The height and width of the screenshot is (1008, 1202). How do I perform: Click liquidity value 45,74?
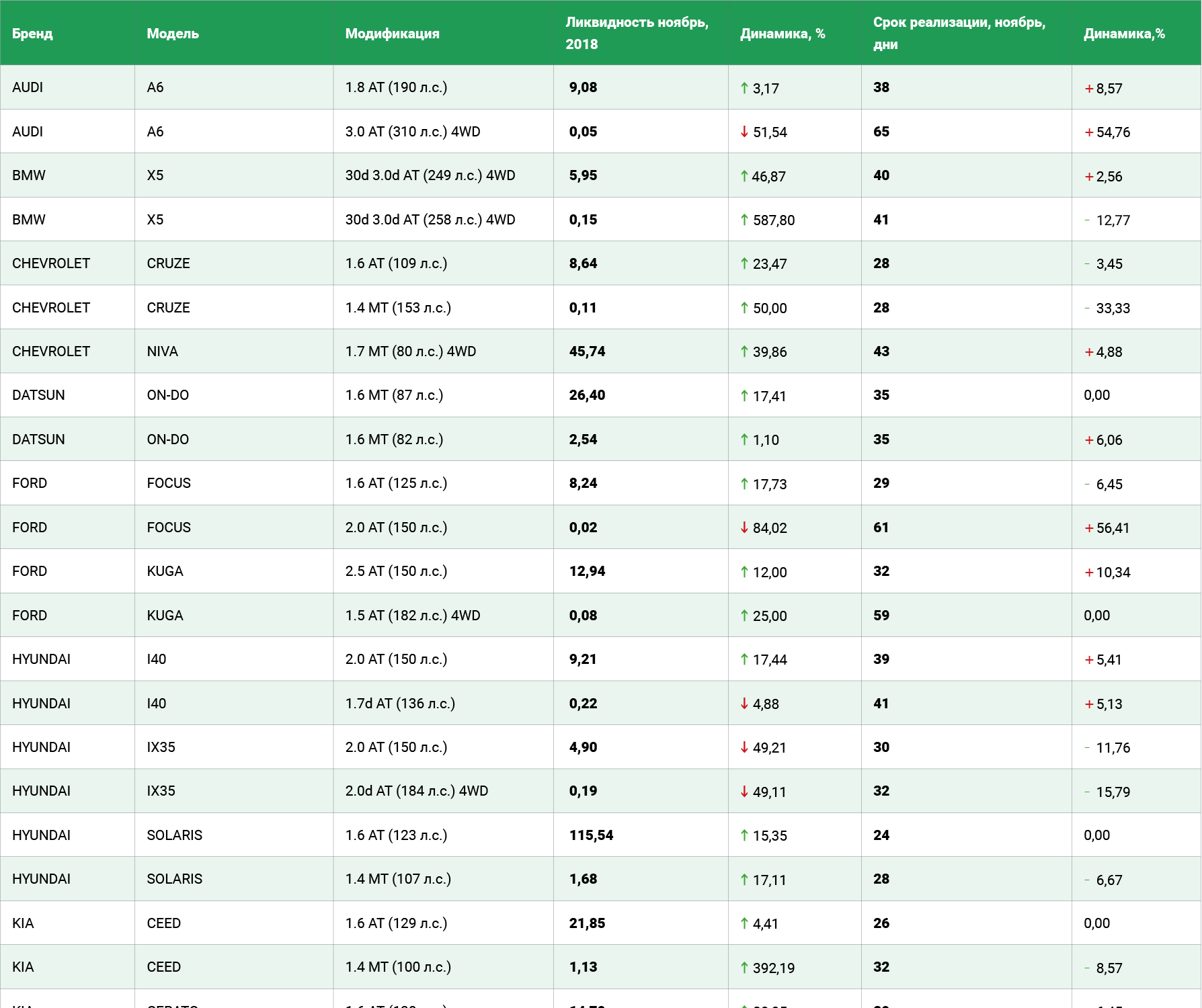click(x=587, y=351)
